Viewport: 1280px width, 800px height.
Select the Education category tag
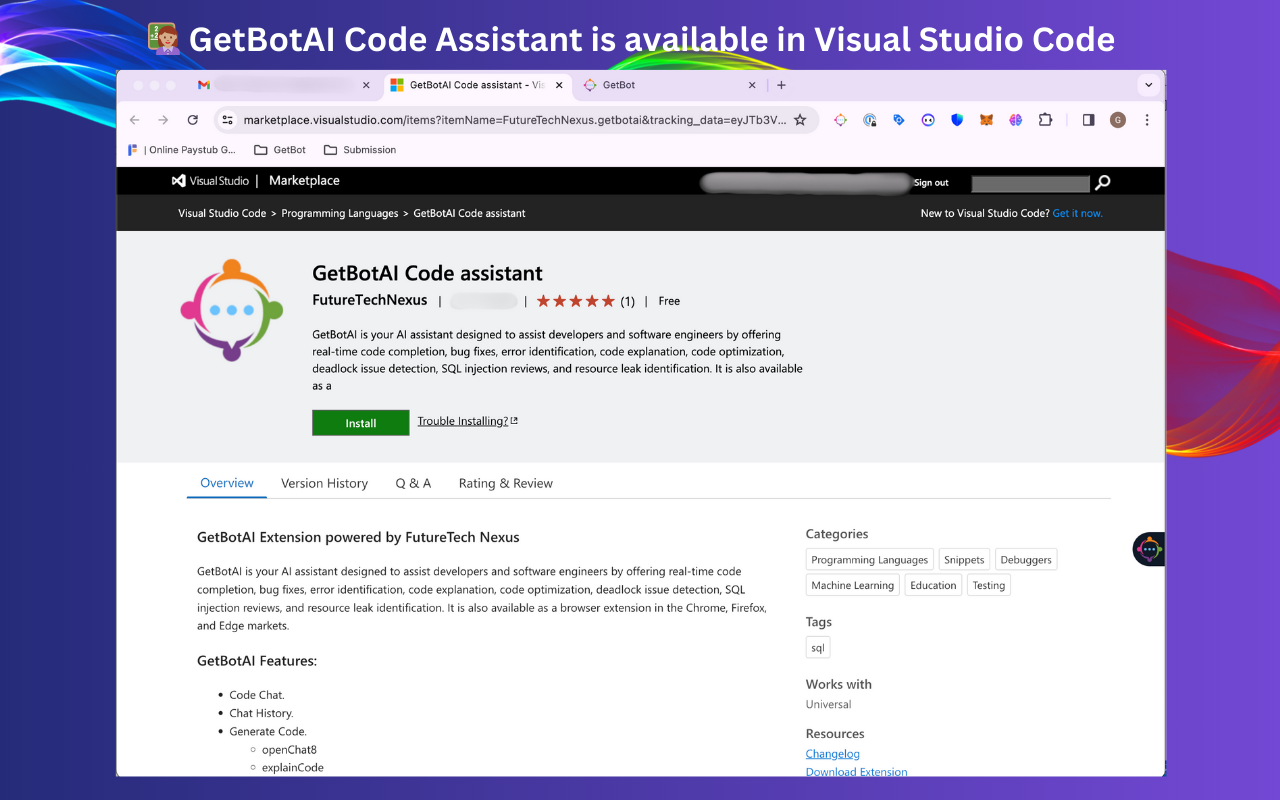[x=933, y=585]
